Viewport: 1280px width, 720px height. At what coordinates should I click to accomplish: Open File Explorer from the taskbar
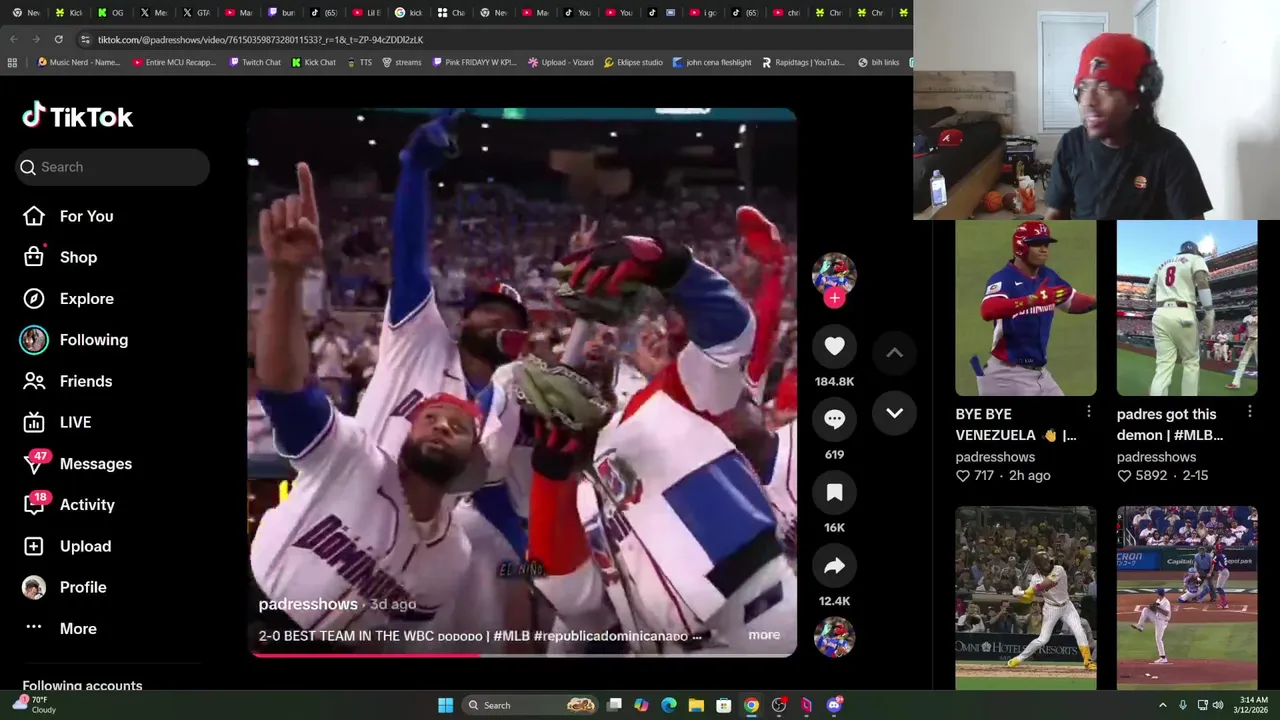696,705
